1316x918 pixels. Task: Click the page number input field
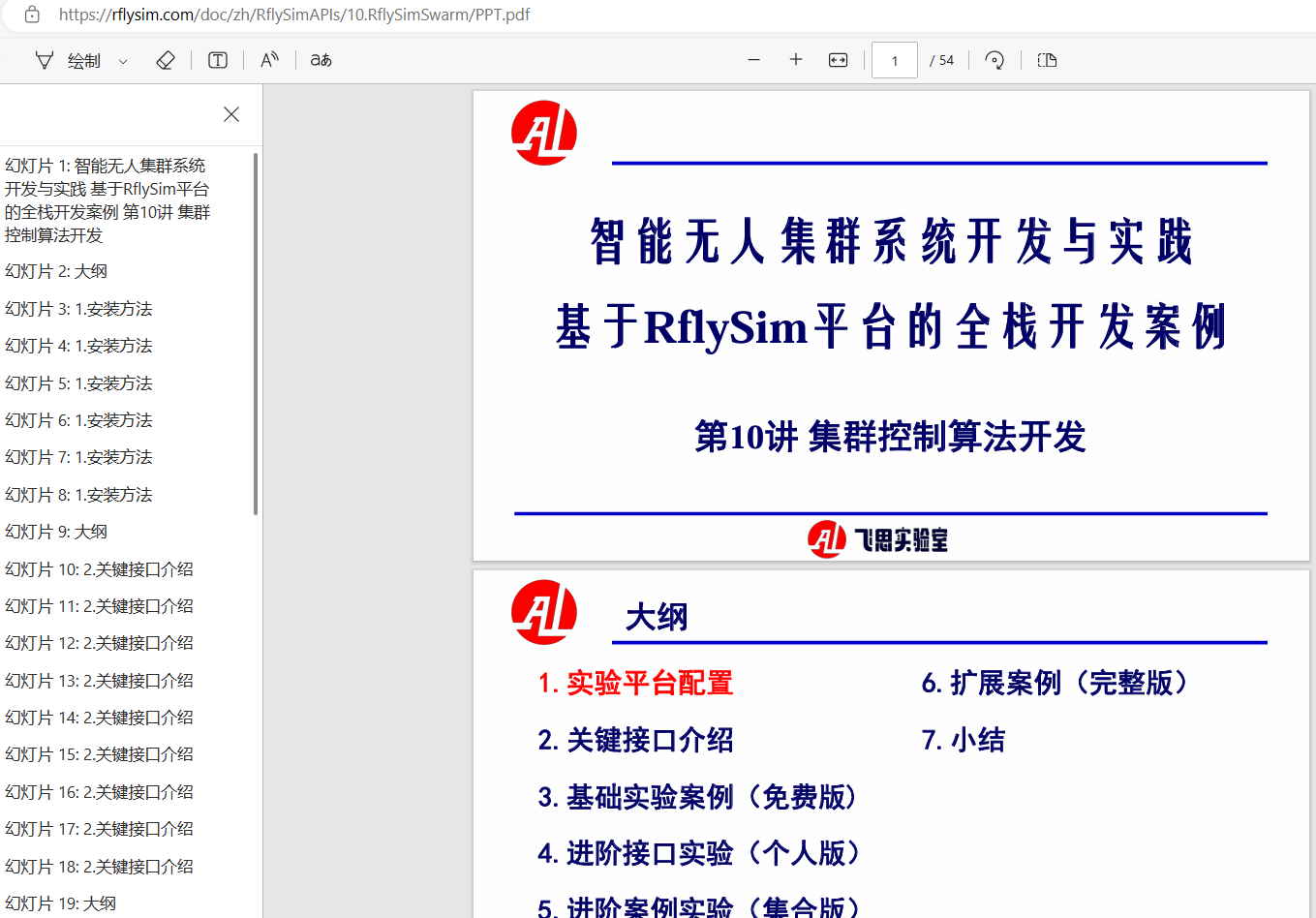(x=895, y=60)
